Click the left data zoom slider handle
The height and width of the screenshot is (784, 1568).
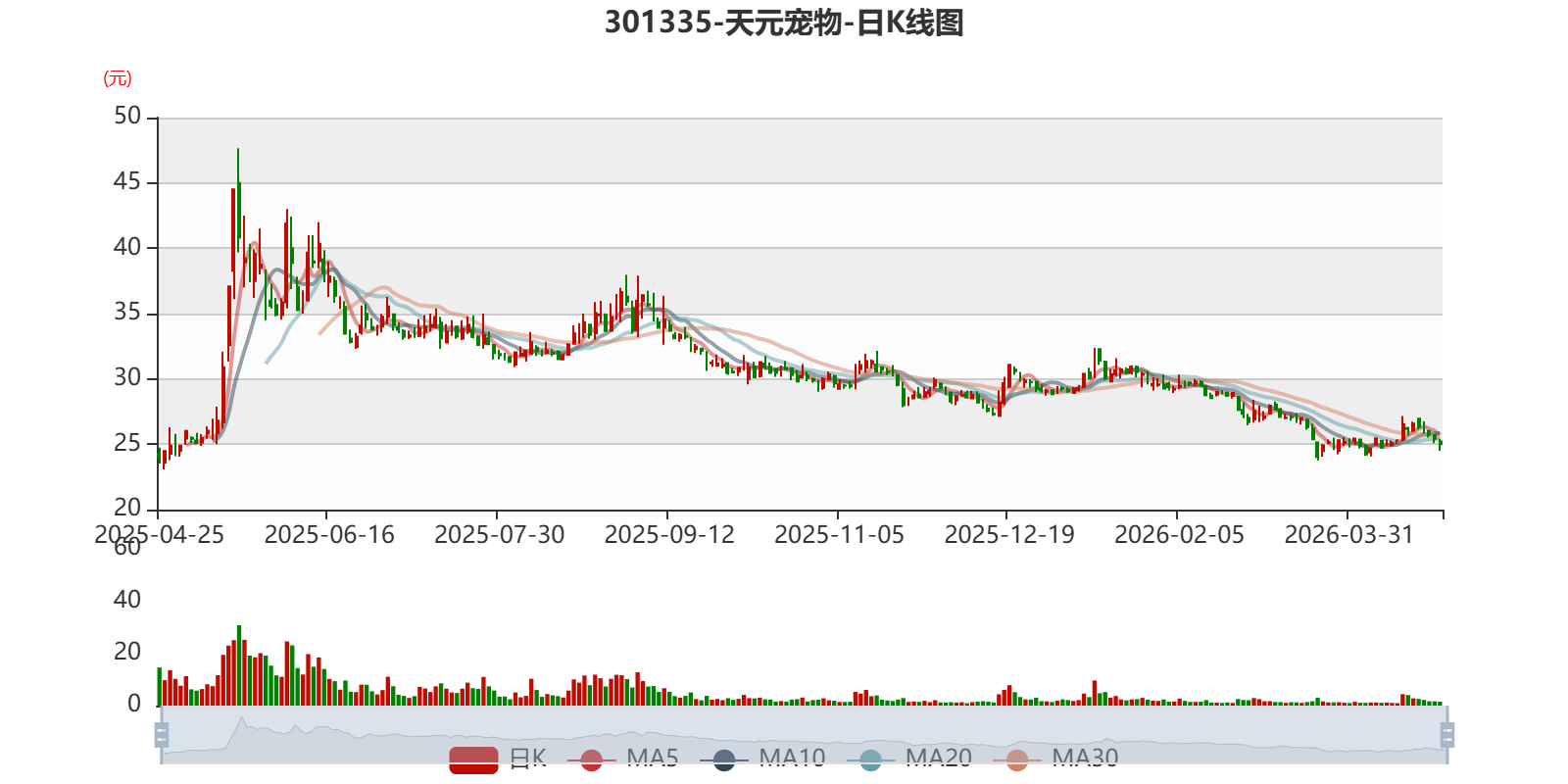click(x=162, y=734)
